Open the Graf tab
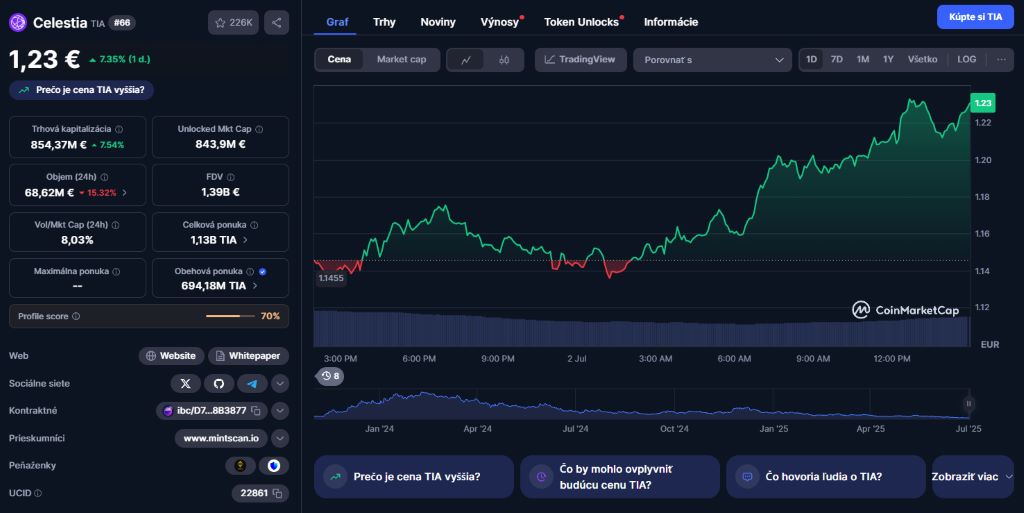The image size is (1024, 513). [337, 22]
